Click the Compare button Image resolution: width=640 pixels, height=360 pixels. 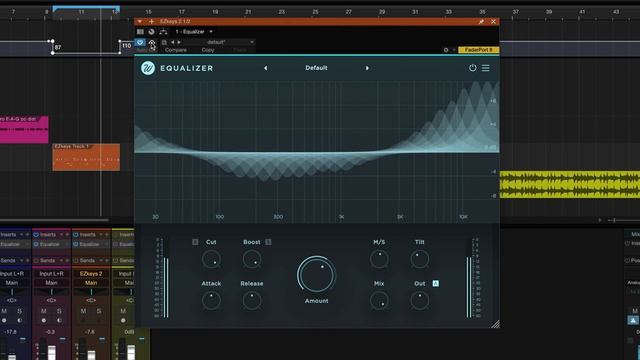[176, 50]
